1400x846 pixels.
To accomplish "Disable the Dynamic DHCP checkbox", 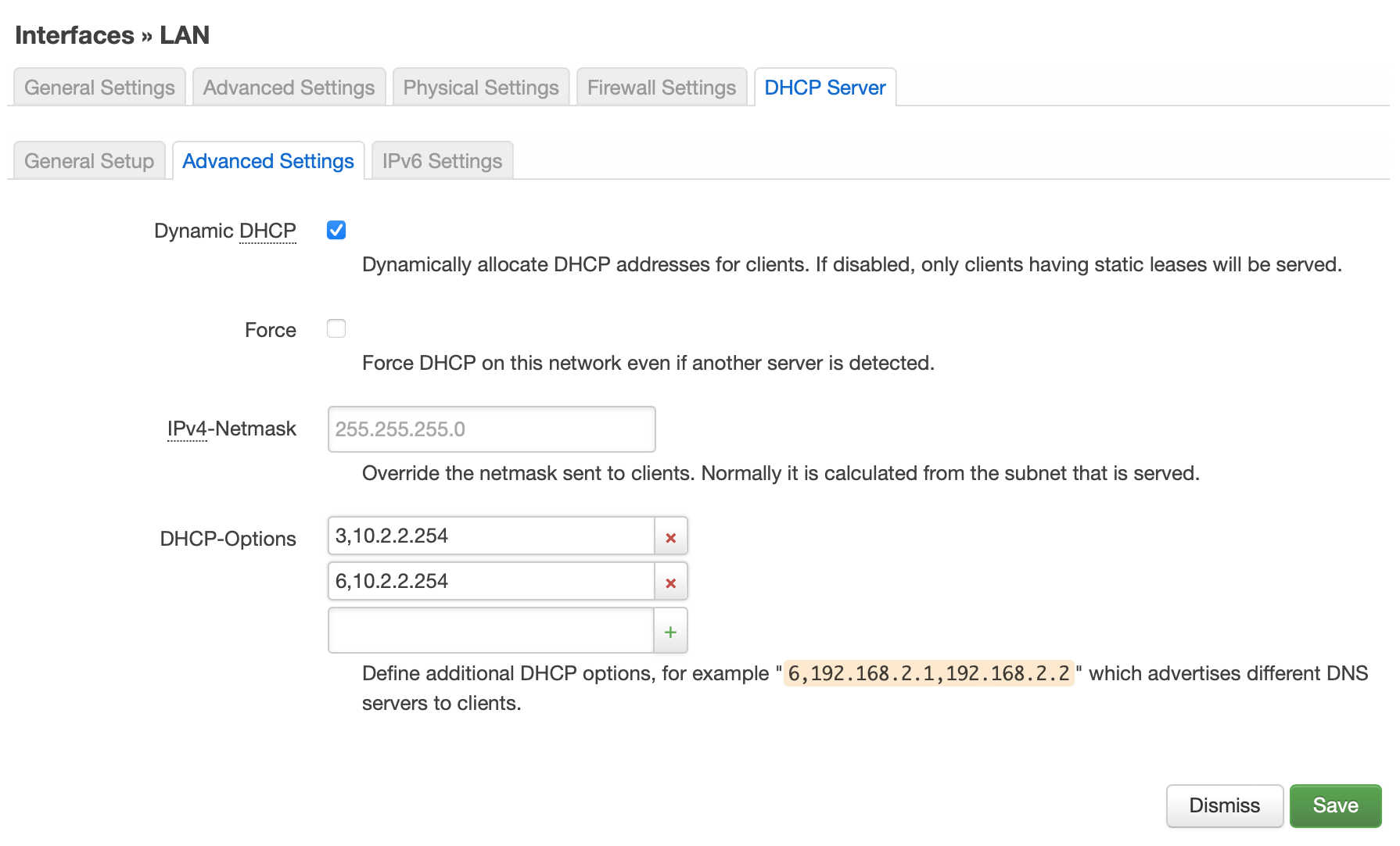I will pos(336,231).
